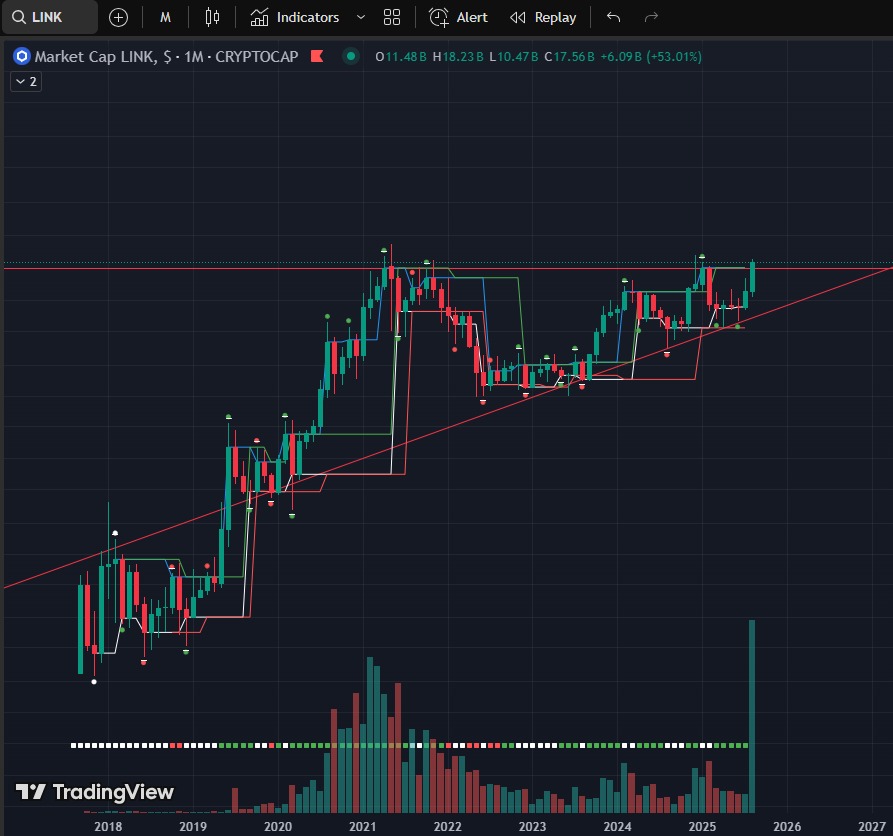This screenshot has width=893, height=836.
Task: Click the high value H18.23B
Action: coord(458,56)
